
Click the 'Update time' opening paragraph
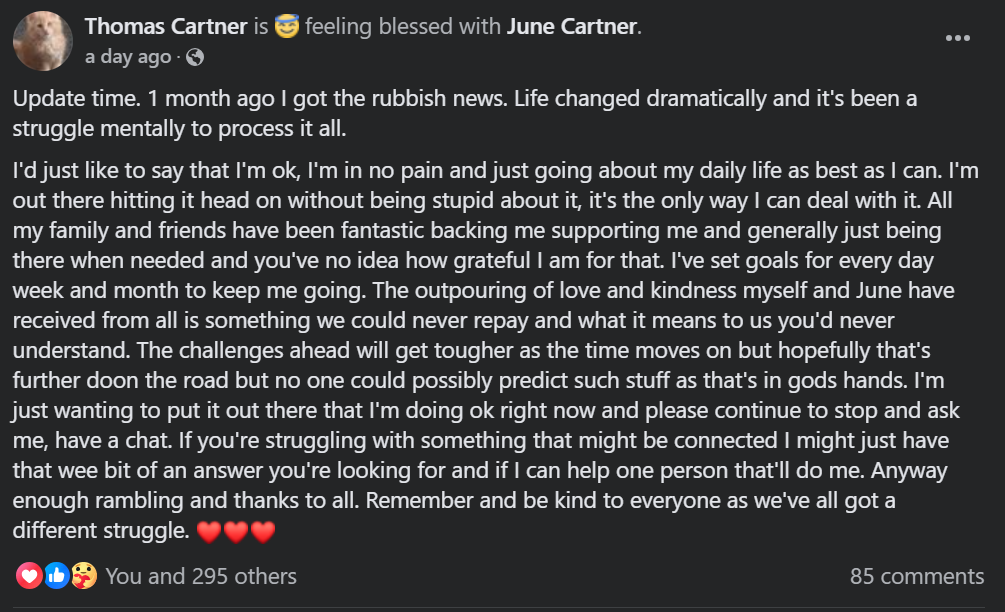[465, 113]
